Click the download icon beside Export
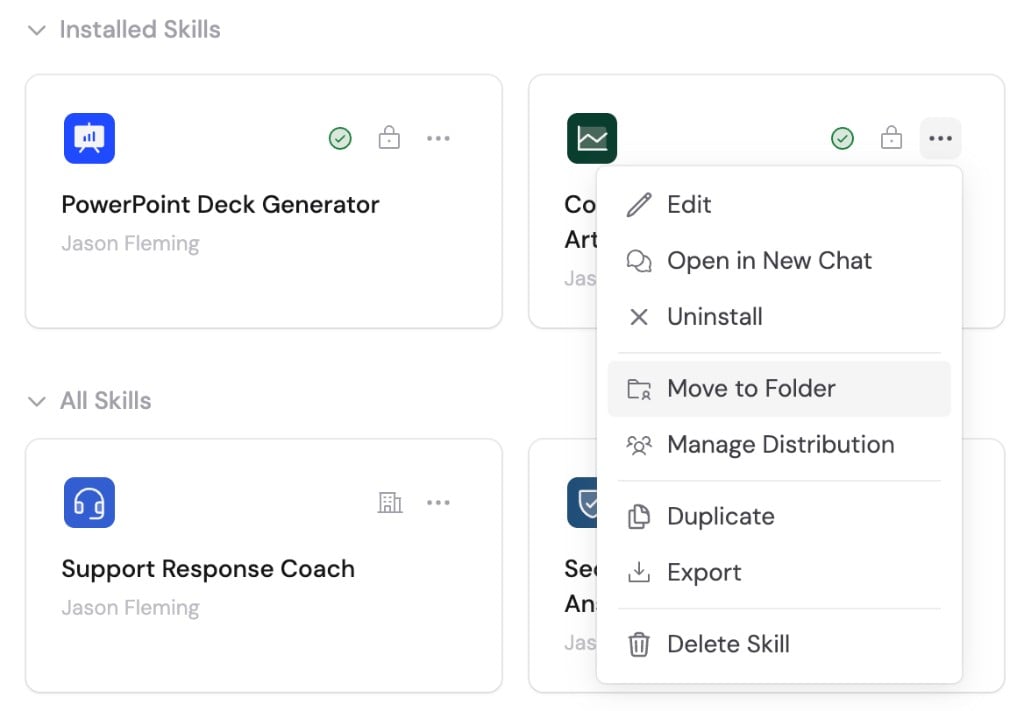The image size is (1024, 711). (x=639, y=573)
